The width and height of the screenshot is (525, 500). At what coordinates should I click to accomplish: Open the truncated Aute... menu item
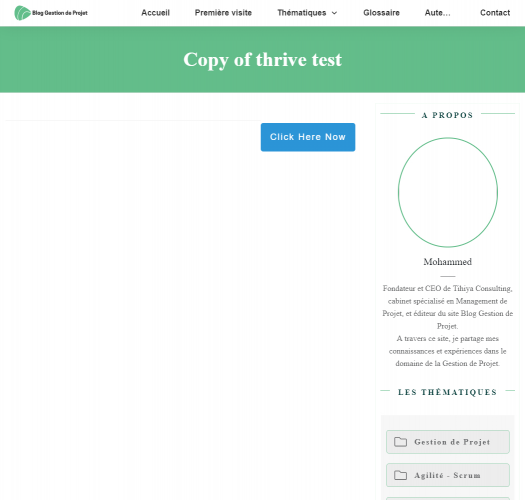point(438,13)
